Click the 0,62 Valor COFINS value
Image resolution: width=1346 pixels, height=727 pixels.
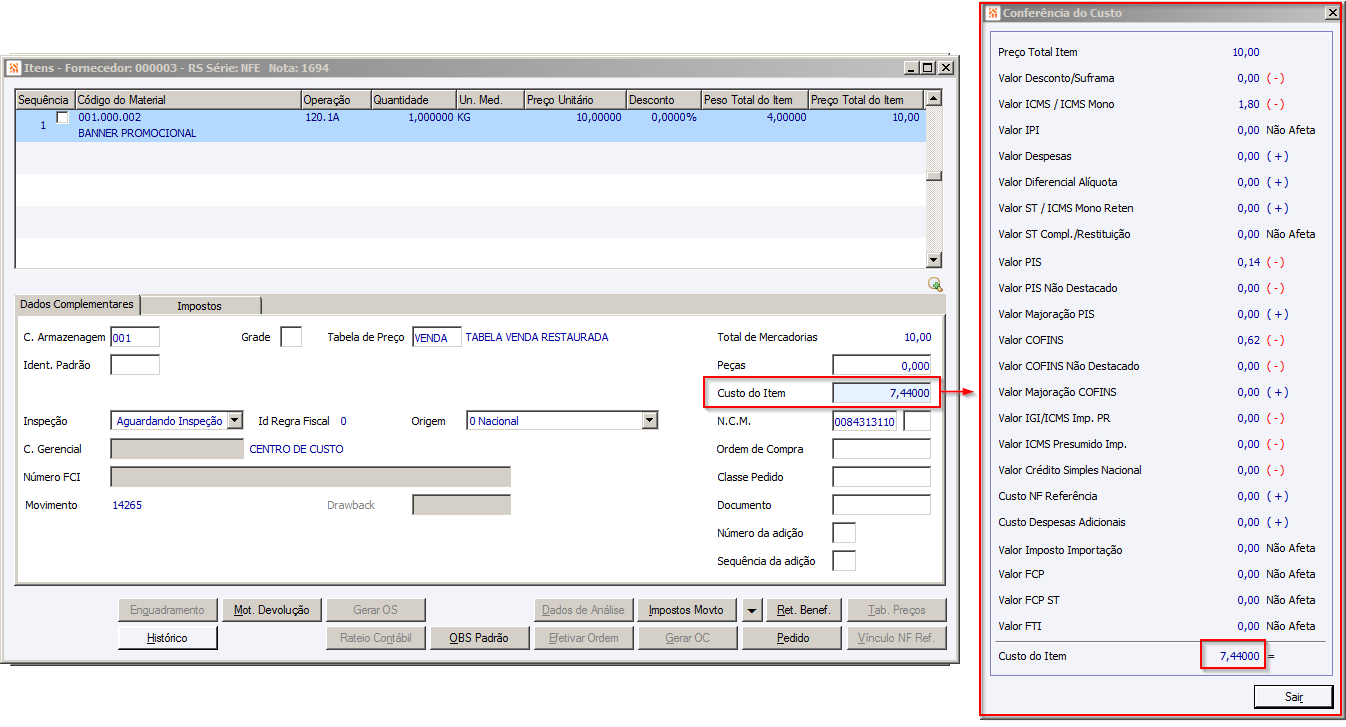pos(1248,340)
